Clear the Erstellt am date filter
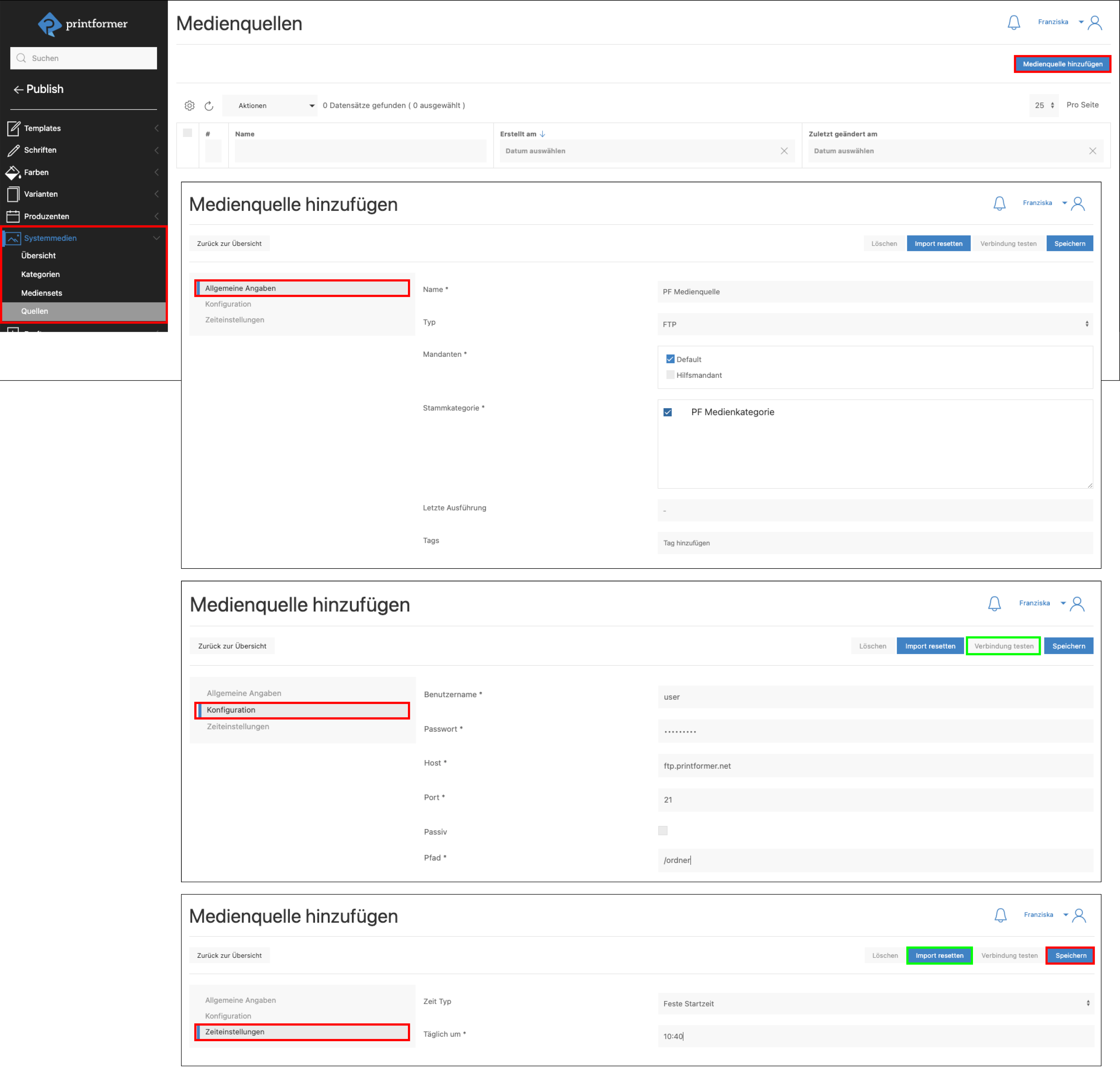Image resolution: width=1120 pixels, height=1079 pixels. pyautogui.click(x=784, y=151)
